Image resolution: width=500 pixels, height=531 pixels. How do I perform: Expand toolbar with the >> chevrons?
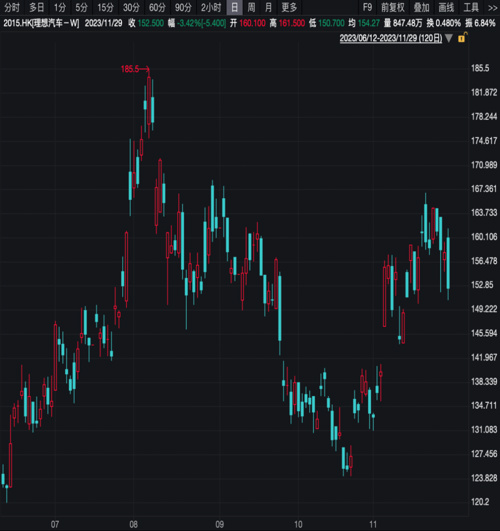492,7
